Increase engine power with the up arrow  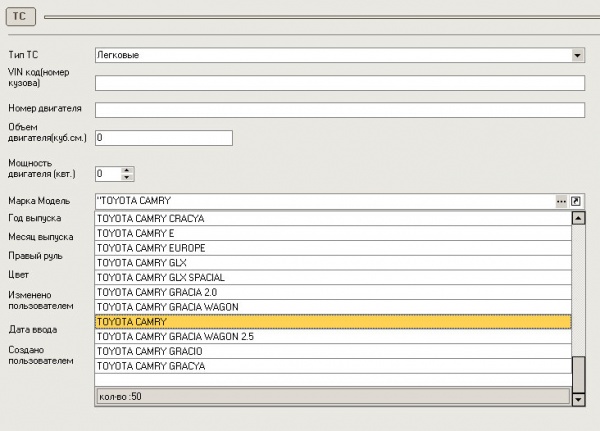coord(127,169)
